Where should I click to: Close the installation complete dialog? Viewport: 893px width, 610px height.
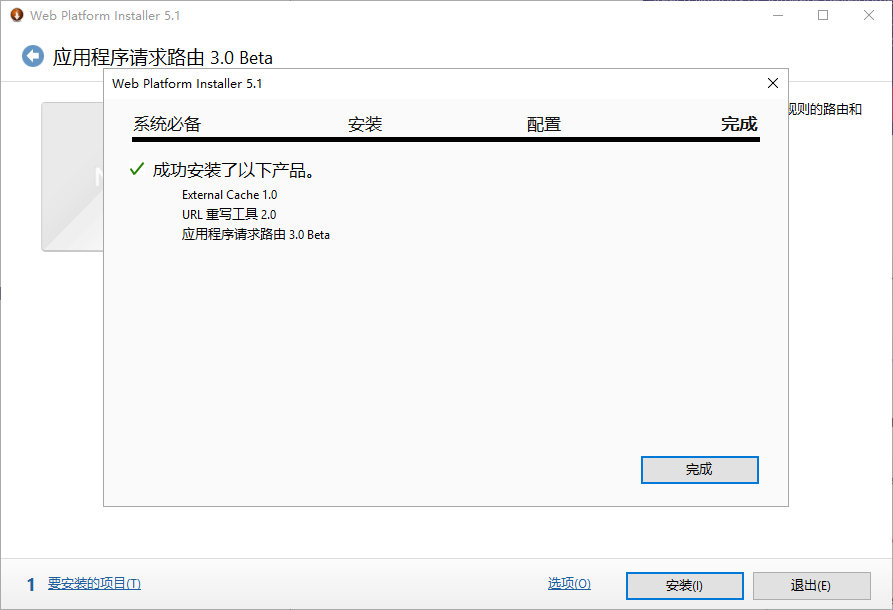click(x=773, y=83)
